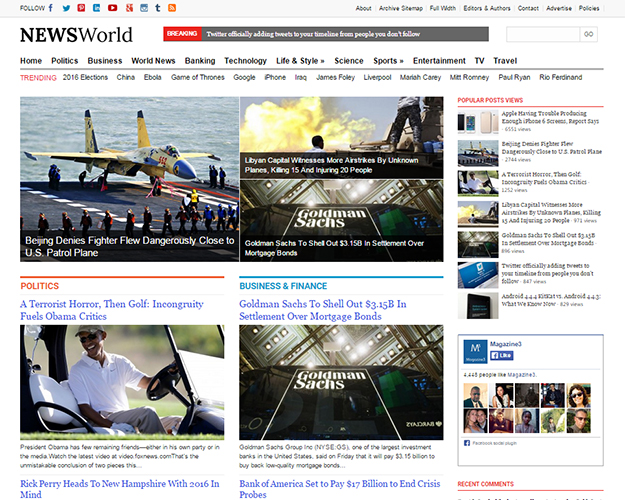The image size is (625, 500).
Task: Open popular post Android 4.4.4 KitKat vs. Android 4.4.3
Action: [551, 300]
